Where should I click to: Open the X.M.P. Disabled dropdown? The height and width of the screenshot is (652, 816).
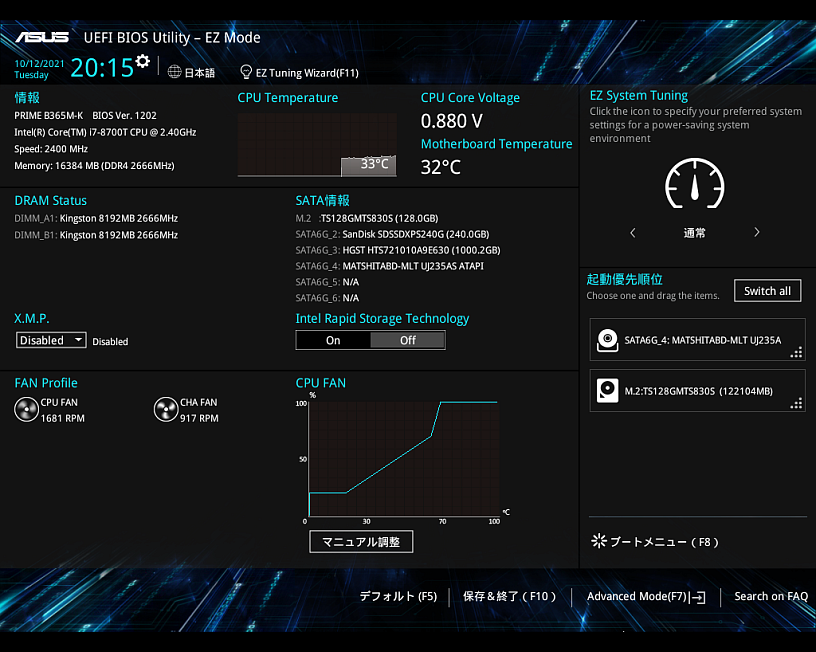tap(51, 340)
